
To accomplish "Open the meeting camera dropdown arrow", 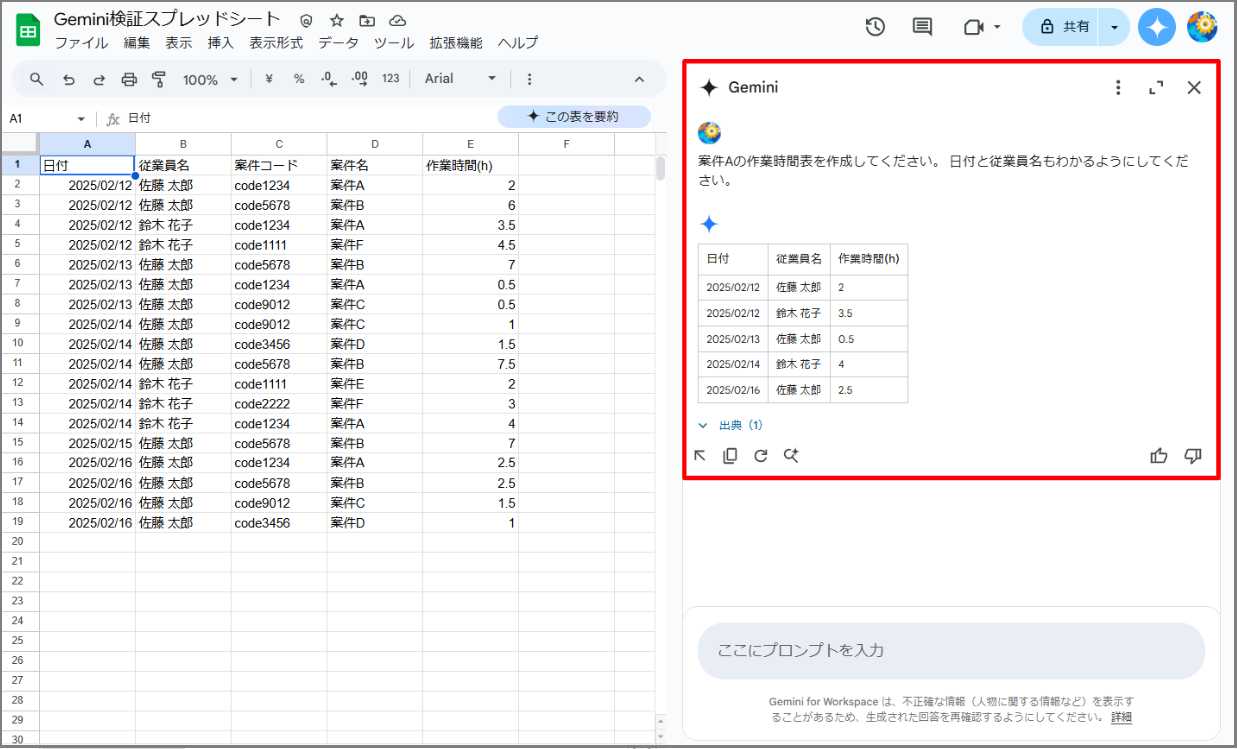I will [997, 27].
